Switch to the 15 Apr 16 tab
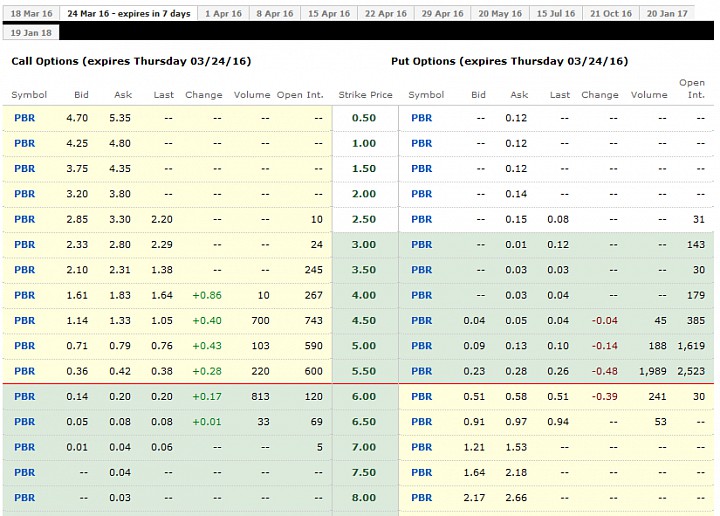 329,13
